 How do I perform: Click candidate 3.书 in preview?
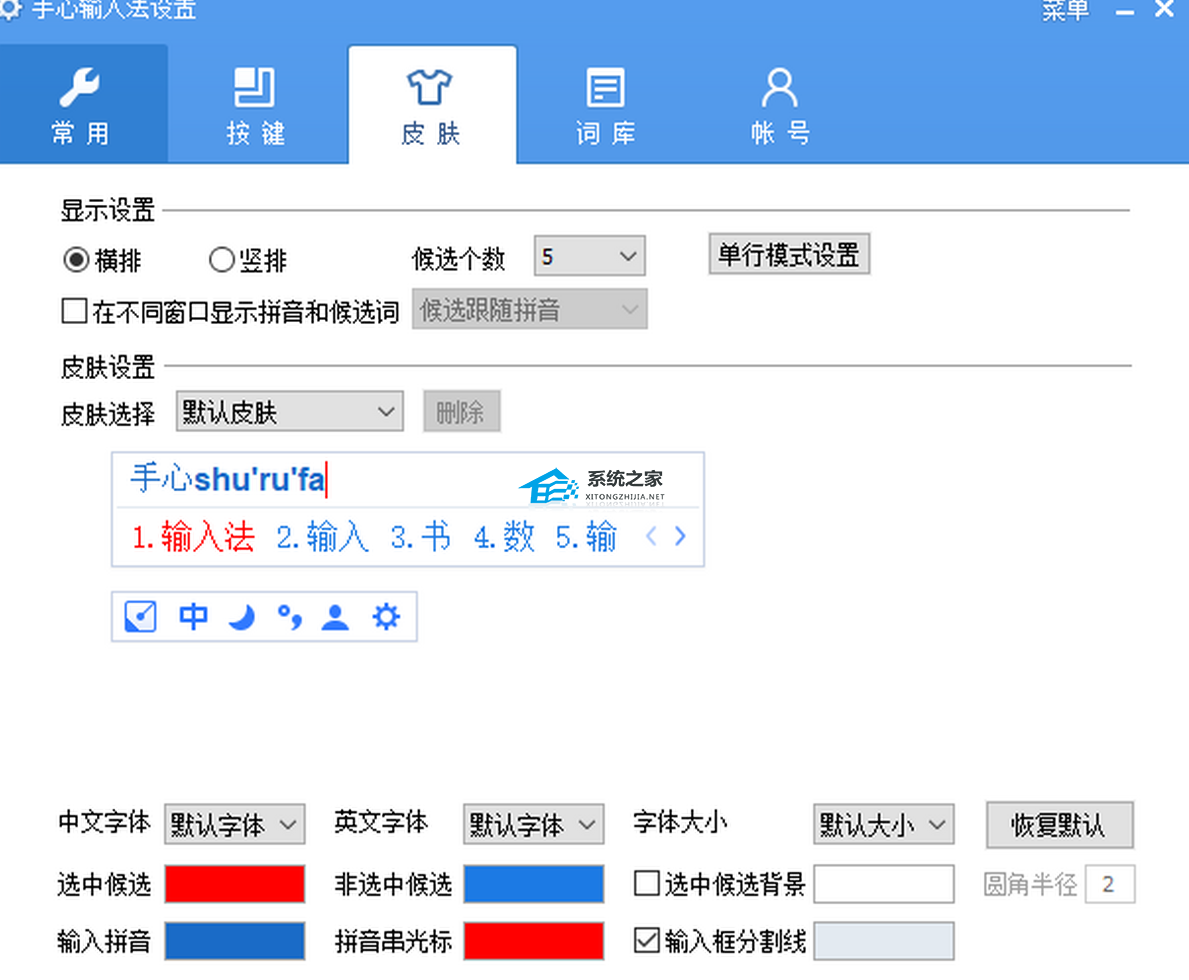tap(420, 537)
